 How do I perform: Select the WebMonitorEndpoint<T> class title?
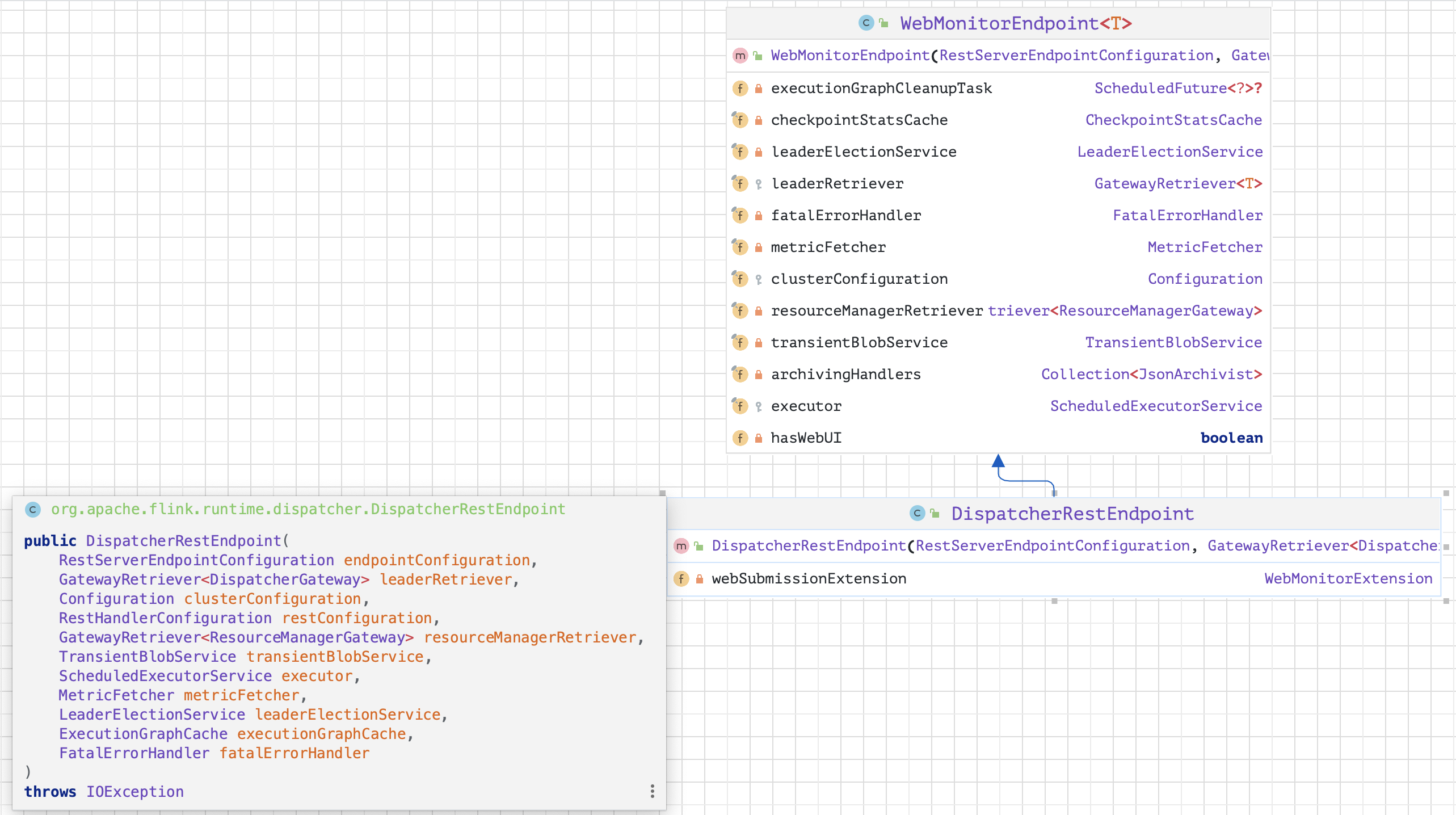point(1016,23)
